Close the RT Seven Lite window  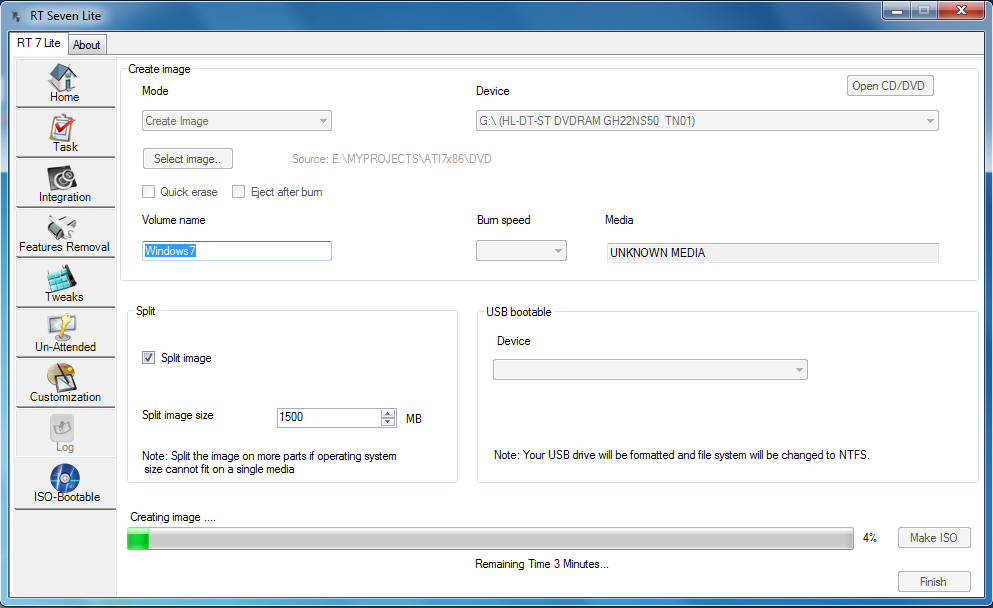coord(961,10)
